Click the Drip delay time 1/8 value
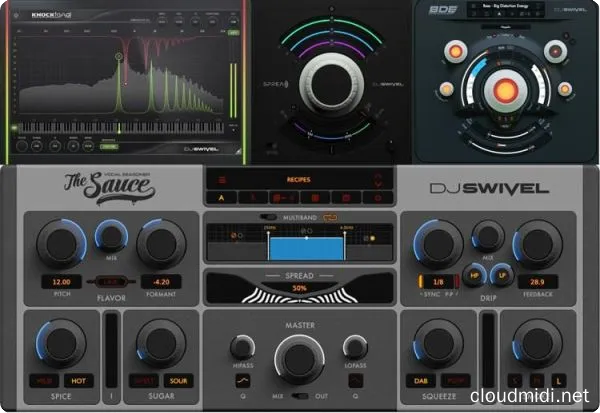Viewport: 600px width, 413px height. [x=439, y=282]
